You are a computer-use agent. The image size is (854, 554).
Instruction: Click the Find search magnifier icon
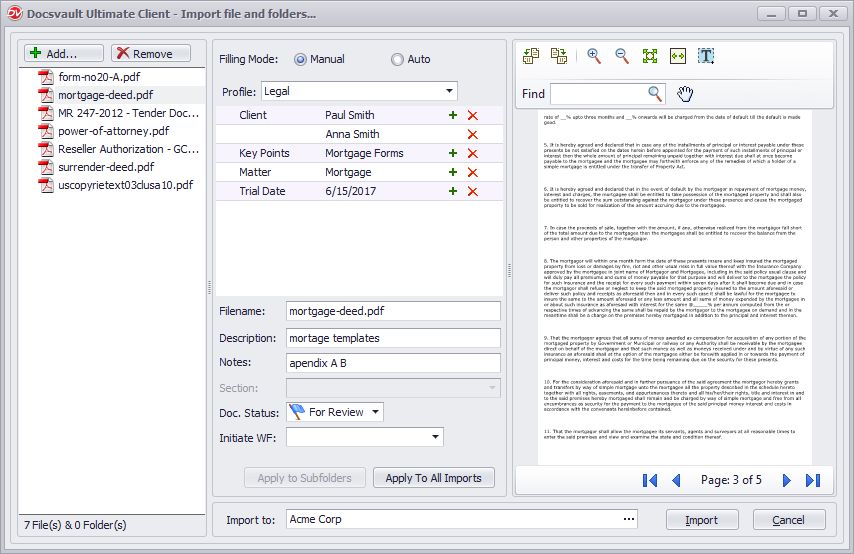click(x=655, y=94)
